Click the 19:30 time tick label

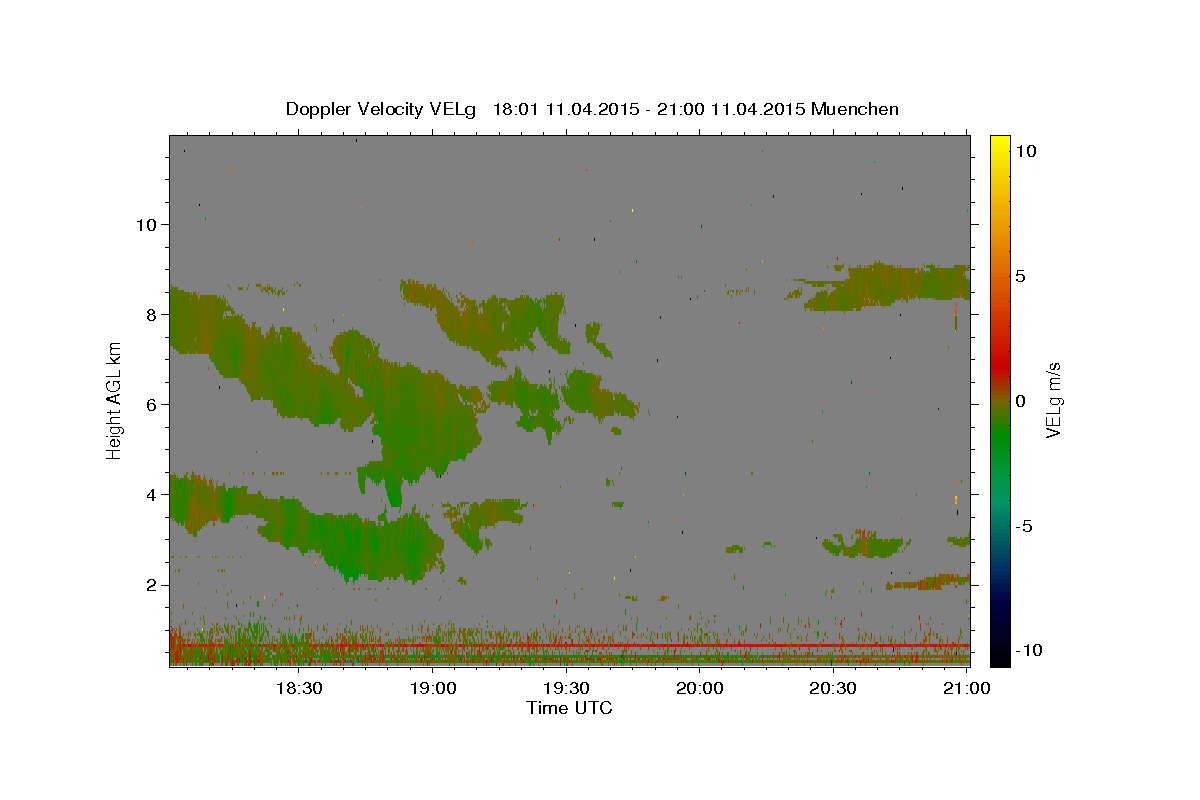566,688
